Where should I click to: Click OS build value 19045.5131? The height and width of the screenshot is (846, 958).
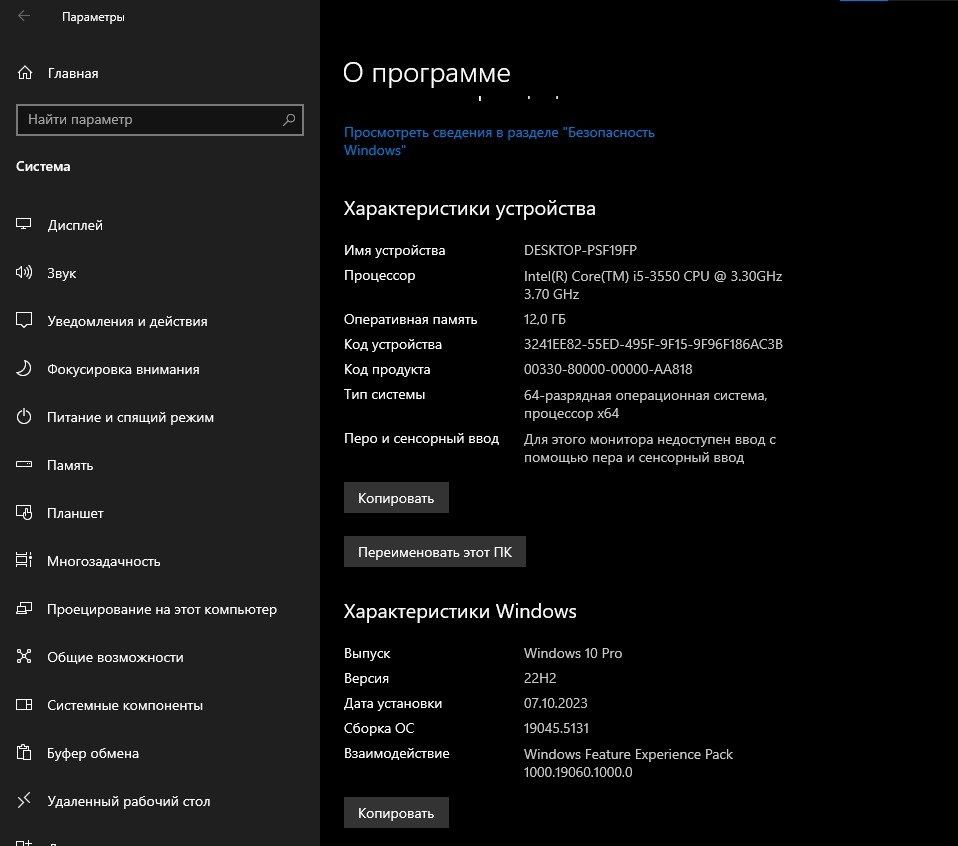[556, 728]
